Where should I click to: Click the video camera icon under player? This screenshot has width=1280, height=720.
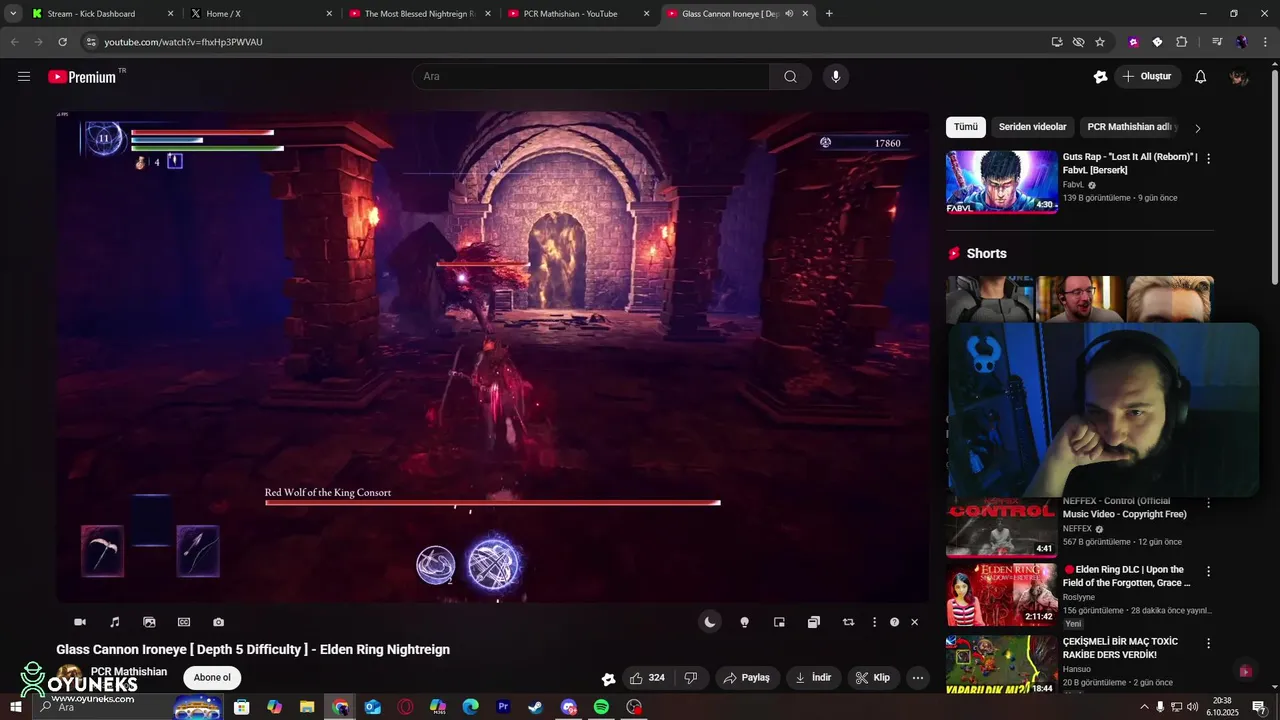80,622
